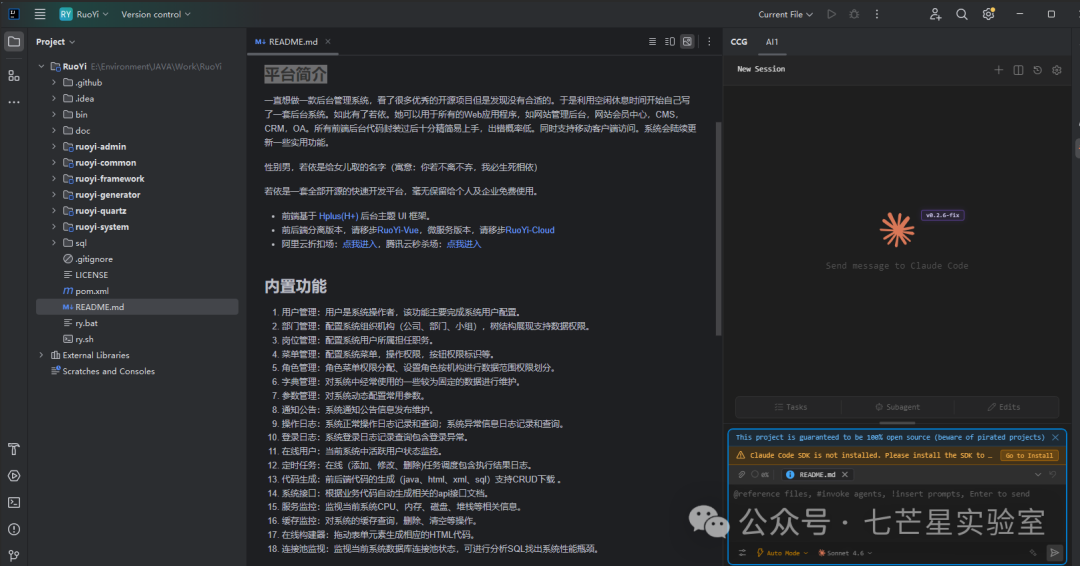
Task: Expand the External Libraries node
Action: click(x=41, y=355)
